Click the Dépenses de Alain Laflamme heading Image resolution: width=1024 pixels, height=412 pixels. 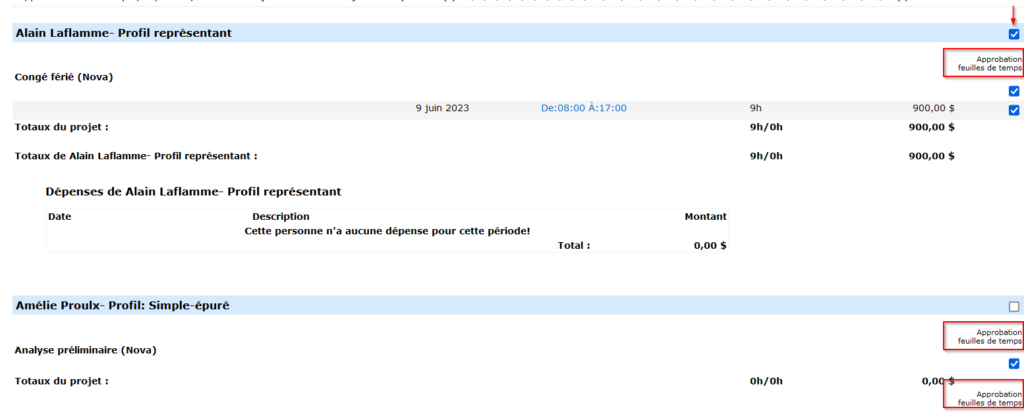[193, 191]
